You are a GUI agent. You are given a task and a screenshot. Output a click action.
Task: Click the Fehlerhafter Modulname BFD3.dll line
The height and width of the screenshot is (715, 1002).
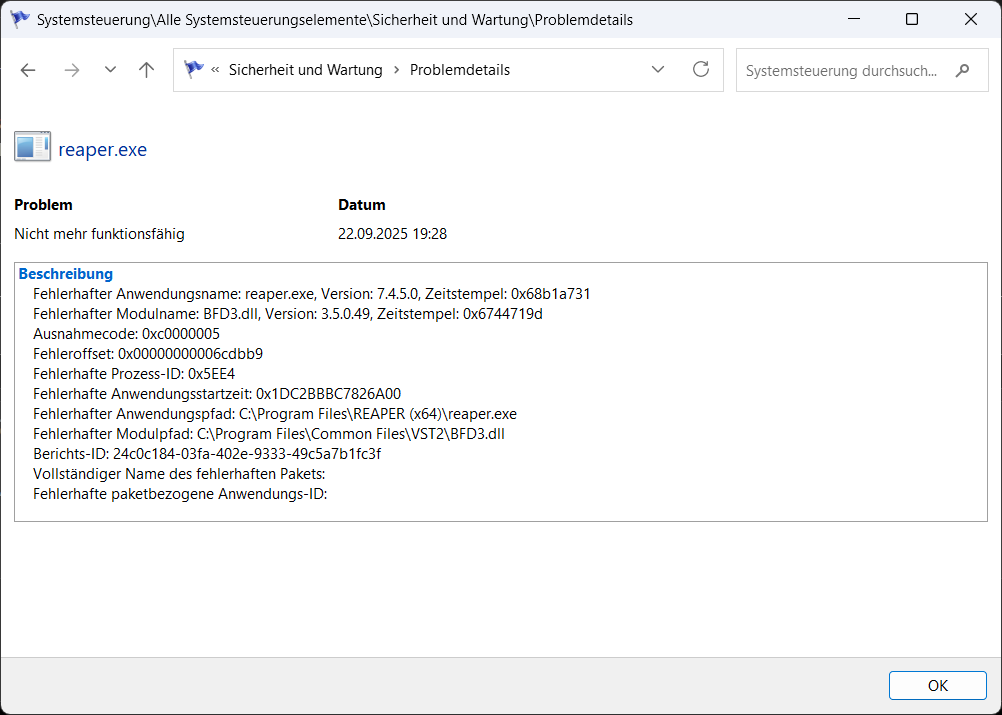click(288, 314)
